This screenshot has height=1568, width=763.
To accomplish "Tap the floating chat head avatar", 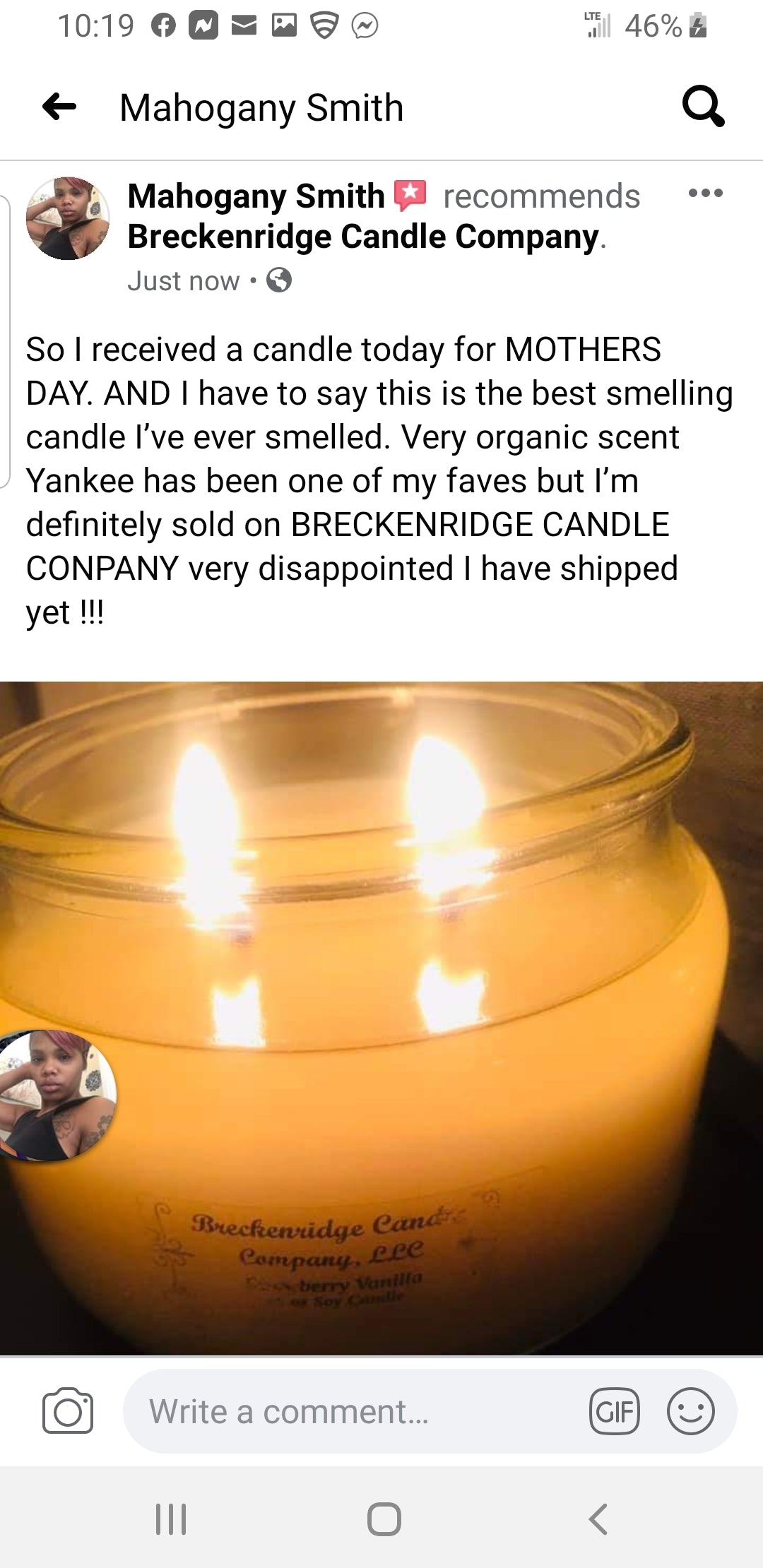I will (55, 1095).
